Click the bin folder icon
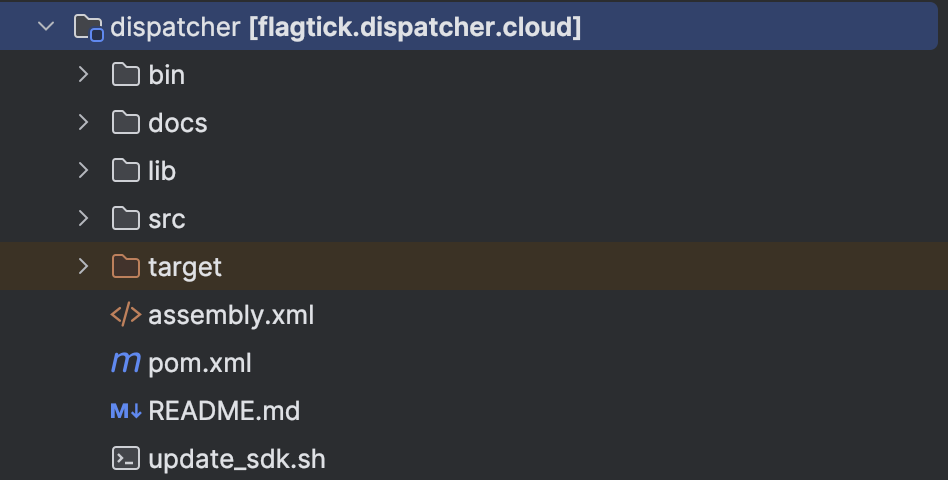Viewport: 948px width, 480px height. click(x=125, y=75)
